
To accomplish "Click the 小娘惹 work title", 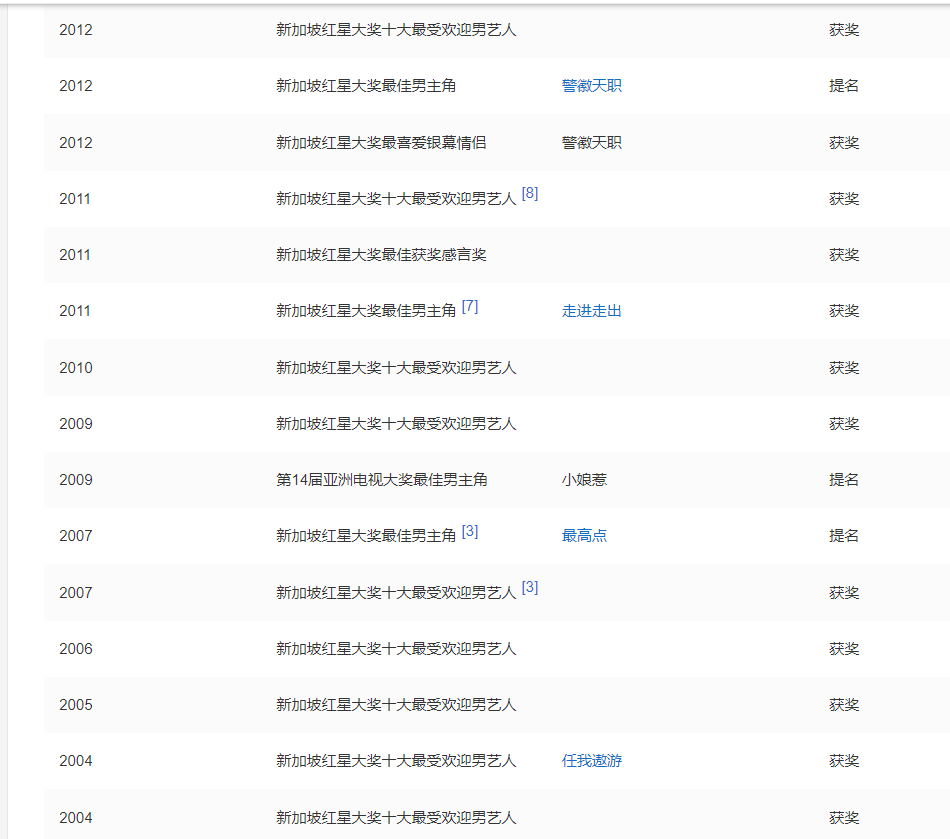I will 584,480.
